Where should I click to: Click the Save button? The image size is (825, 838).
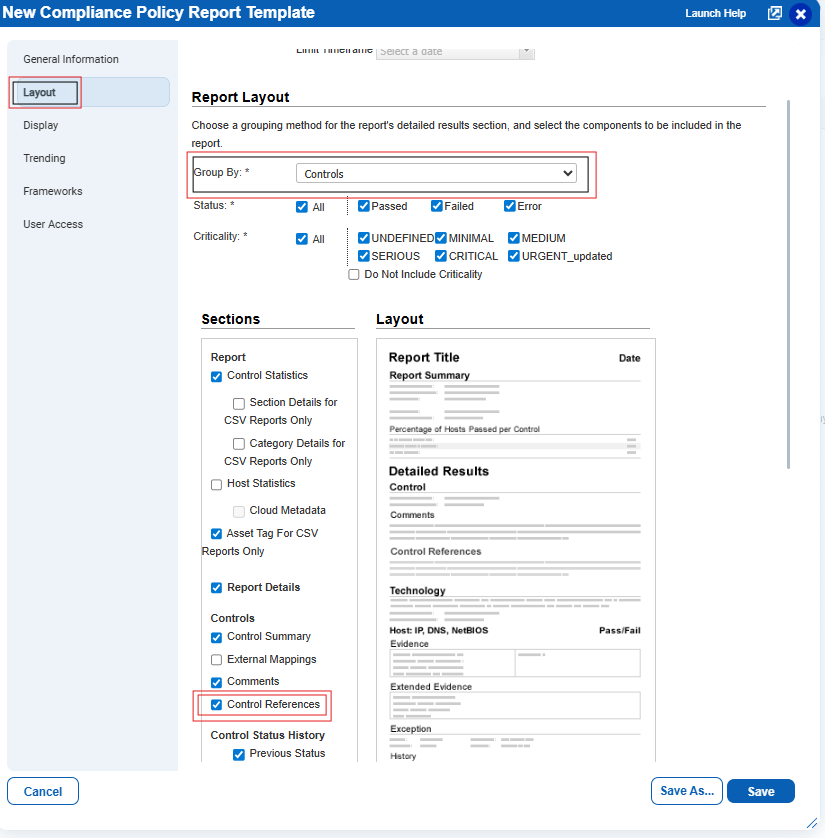click(761, 791)
